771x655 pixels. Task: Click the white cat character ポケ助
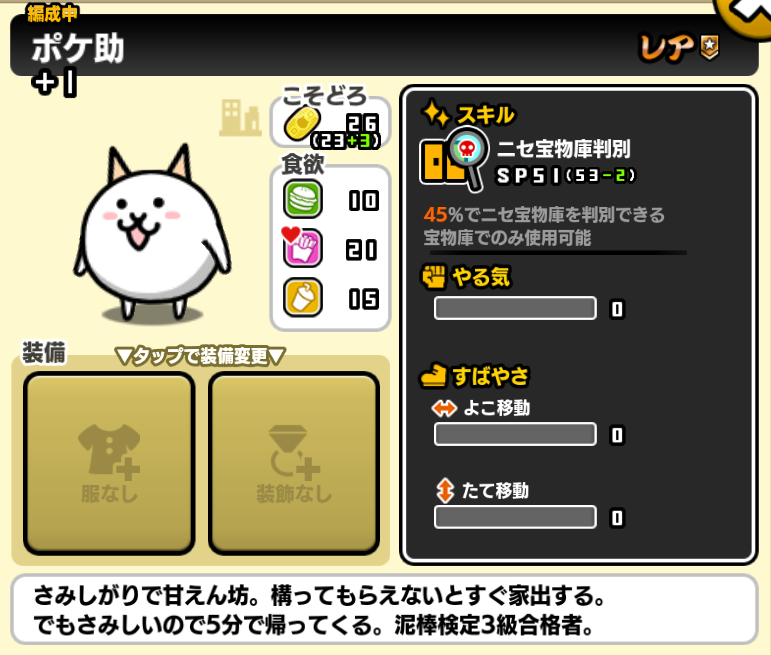coord(152,233)
